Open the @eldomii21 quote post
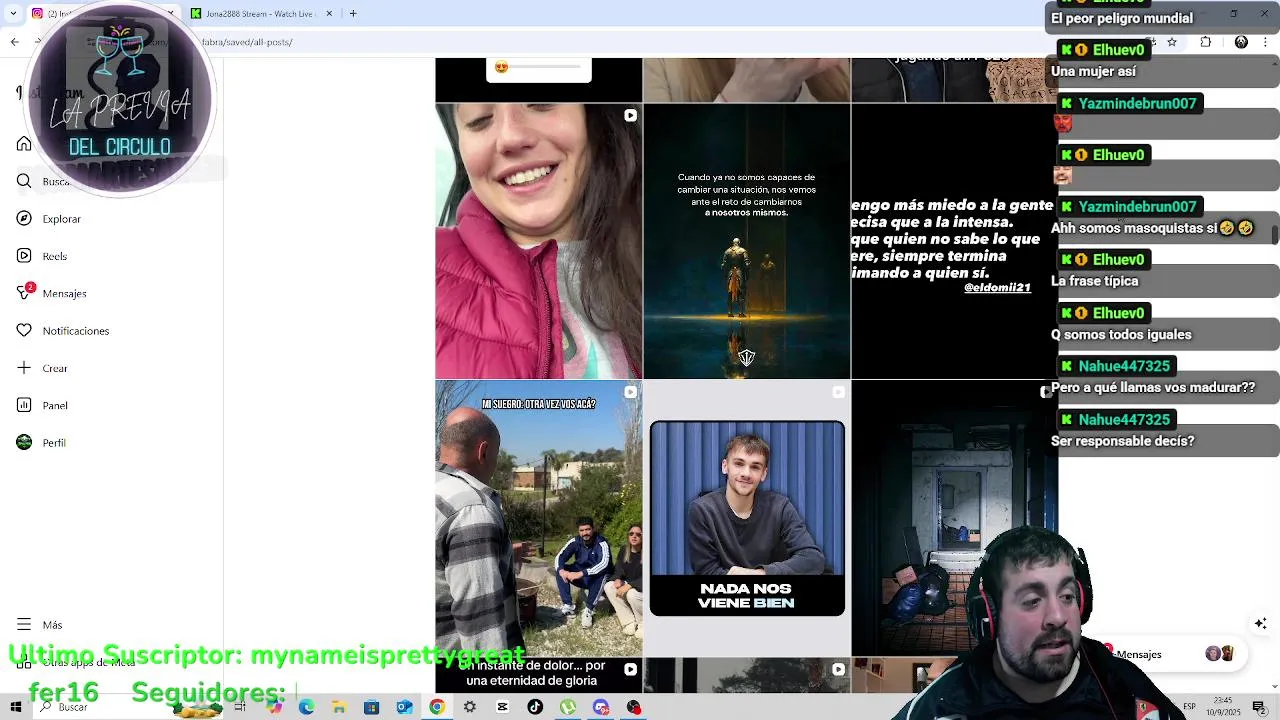 coord(954,241)
